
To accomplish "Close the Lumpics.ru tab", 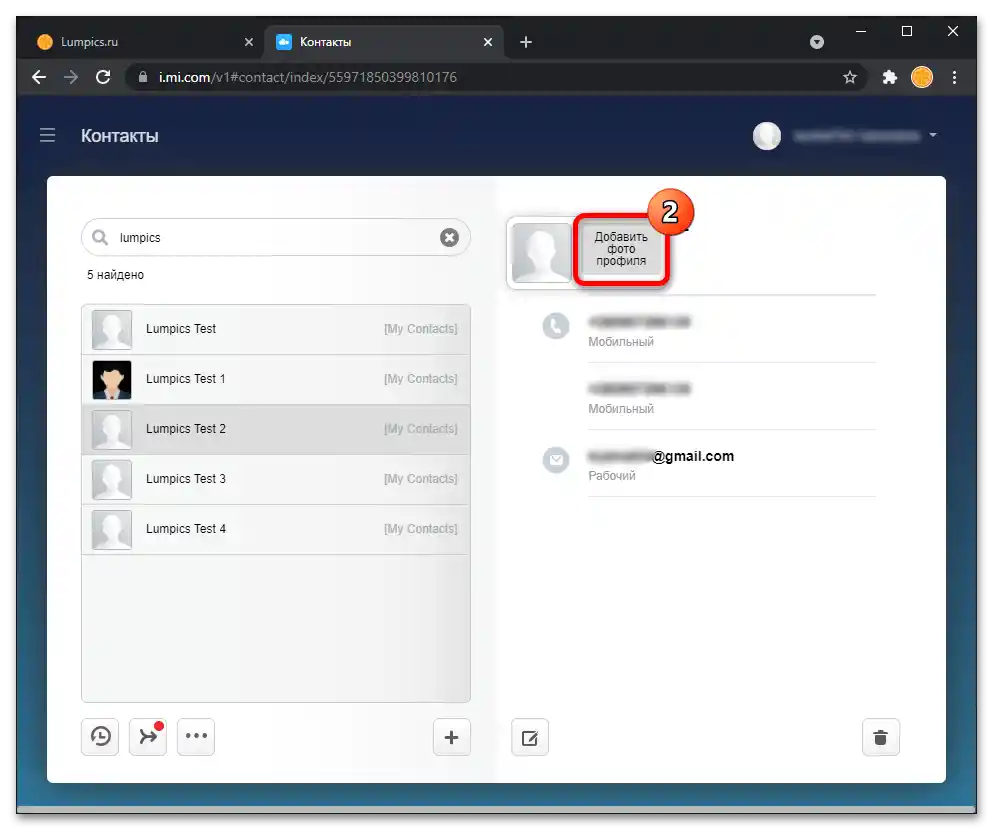I will point(248,42).
